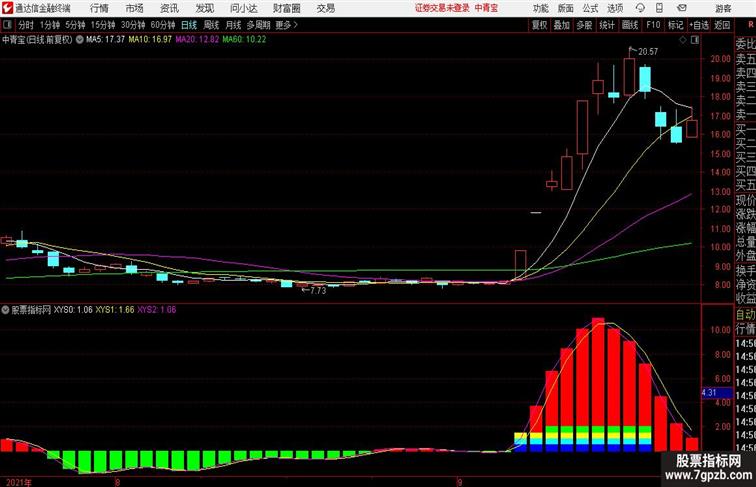
Task: Open the F10 company info button
Action: 653,25
